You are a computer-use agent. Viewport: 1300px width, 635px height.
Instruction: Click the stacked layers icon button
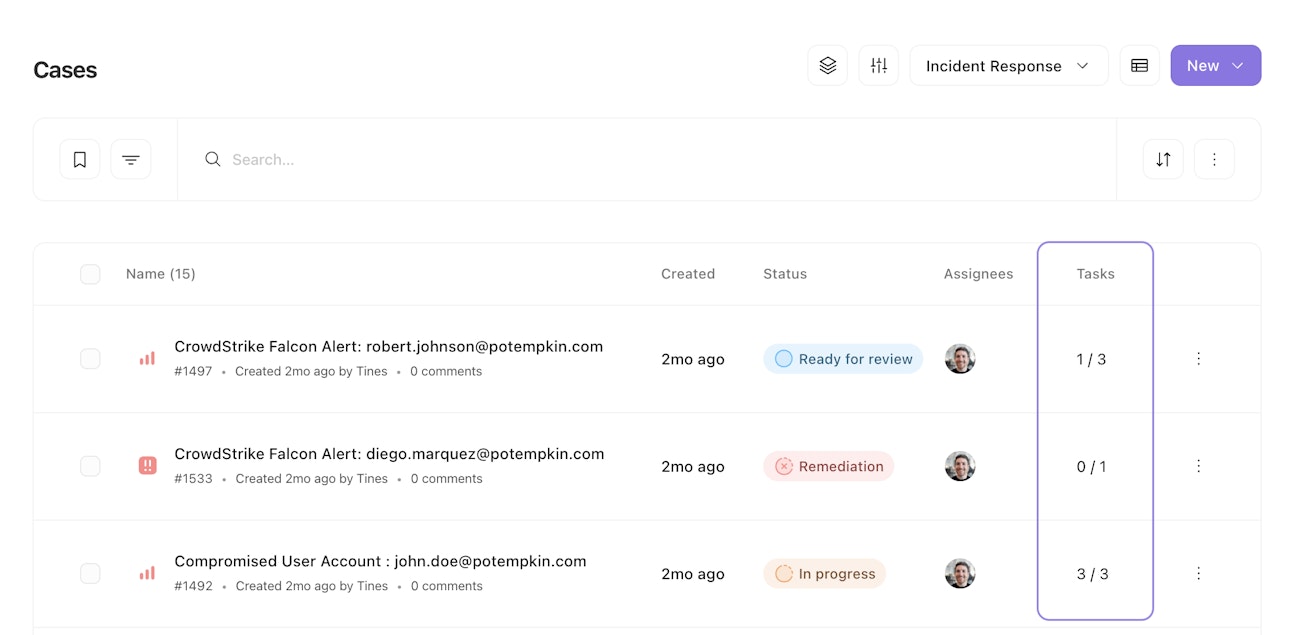827,66
